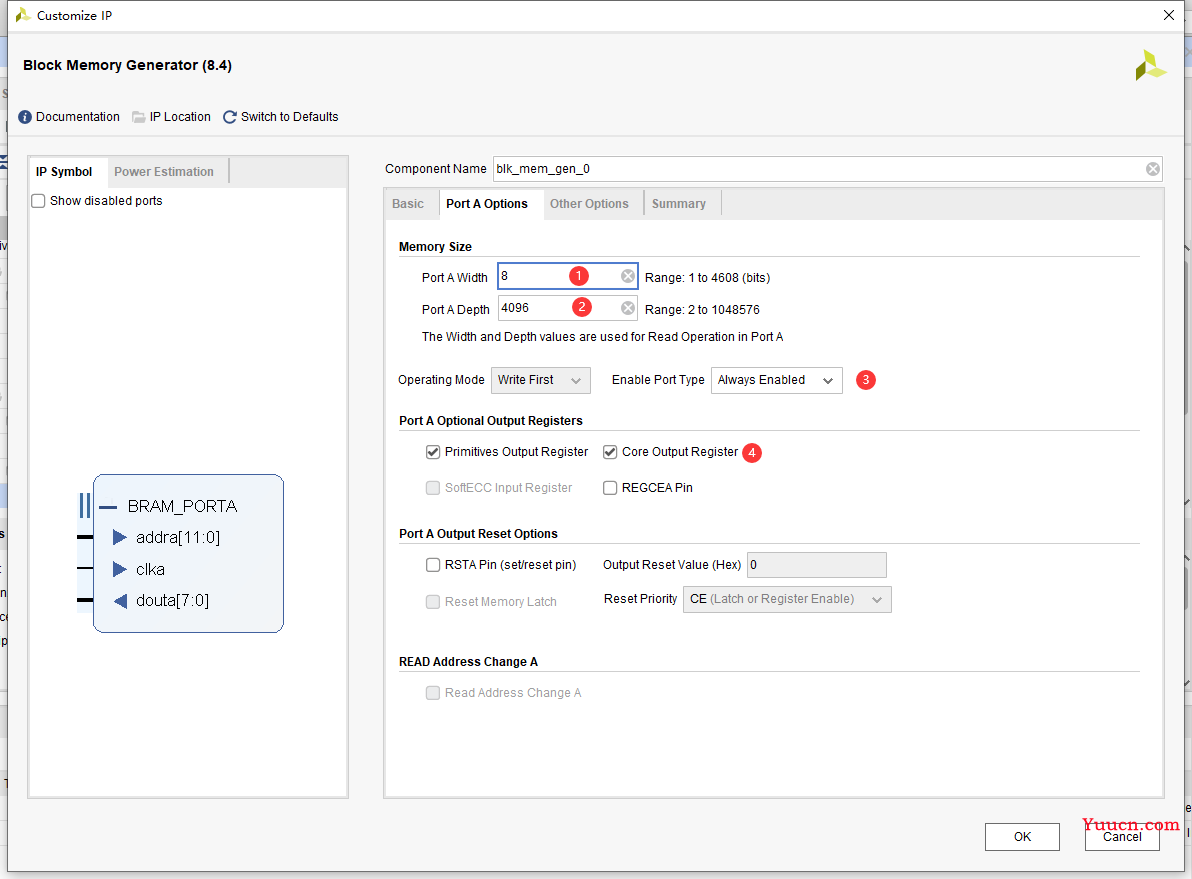Uncheck Core Output Register
The image size is (1192, 879).
pos(610,452)
